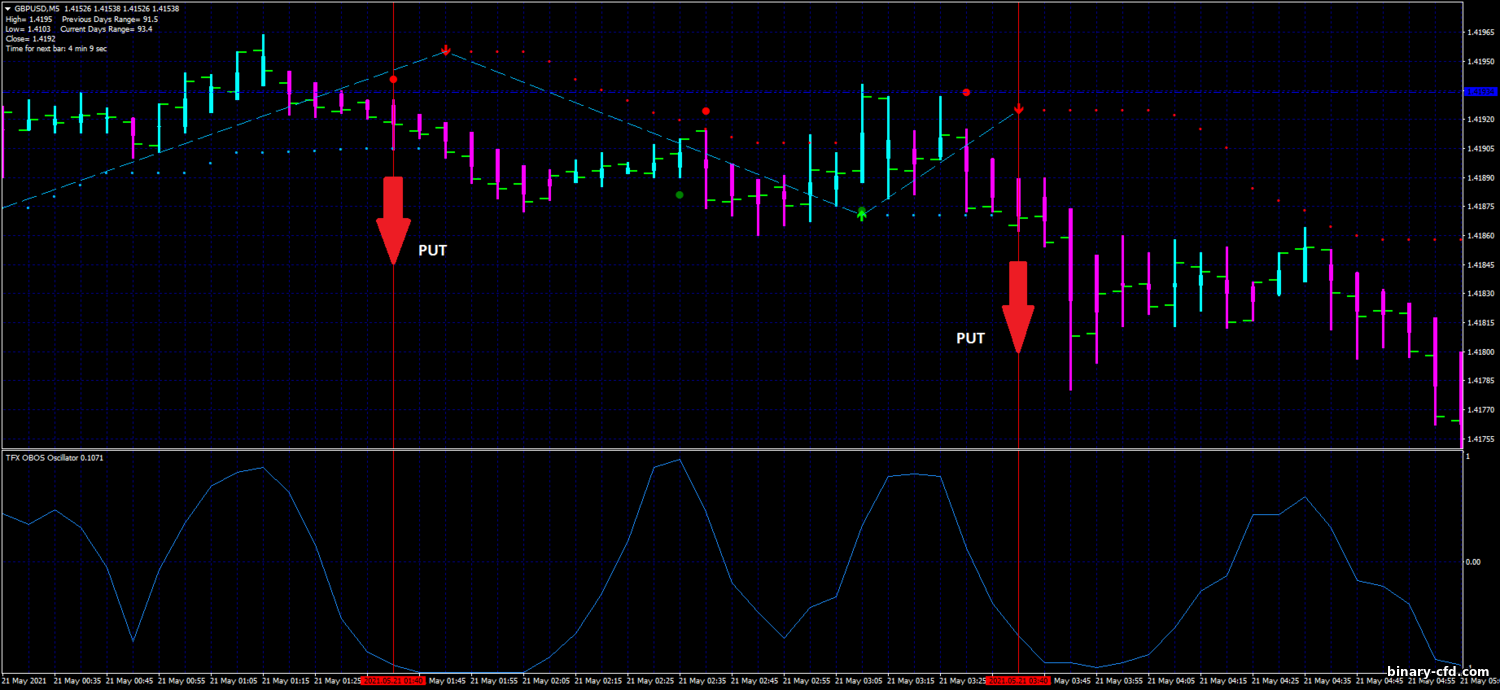Click the 1.41875 price axis label
1500x690 pixels.
(x=1480, y=207)
